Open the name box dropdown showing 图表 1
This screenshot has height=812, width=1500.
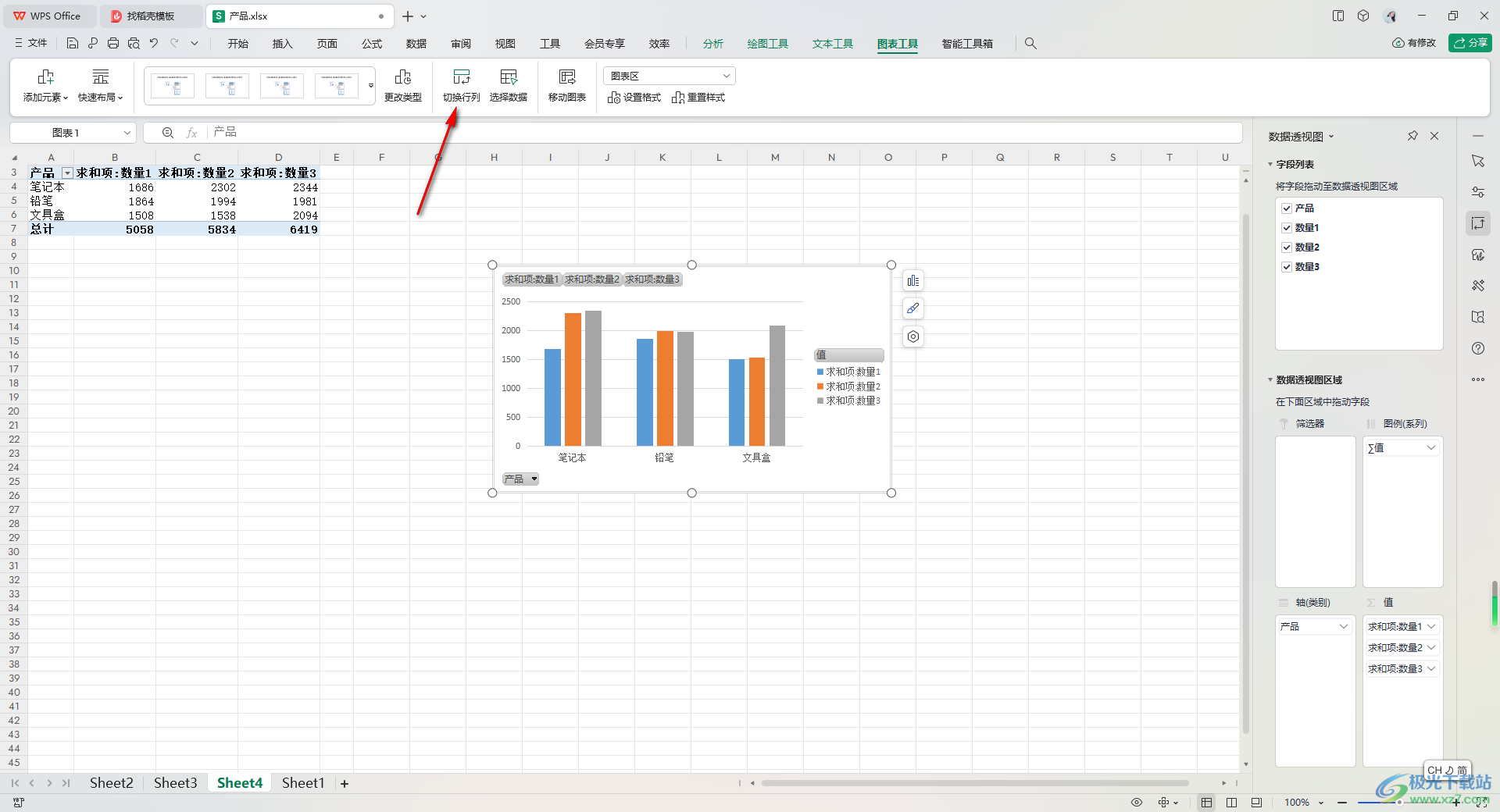coord(127,133)
